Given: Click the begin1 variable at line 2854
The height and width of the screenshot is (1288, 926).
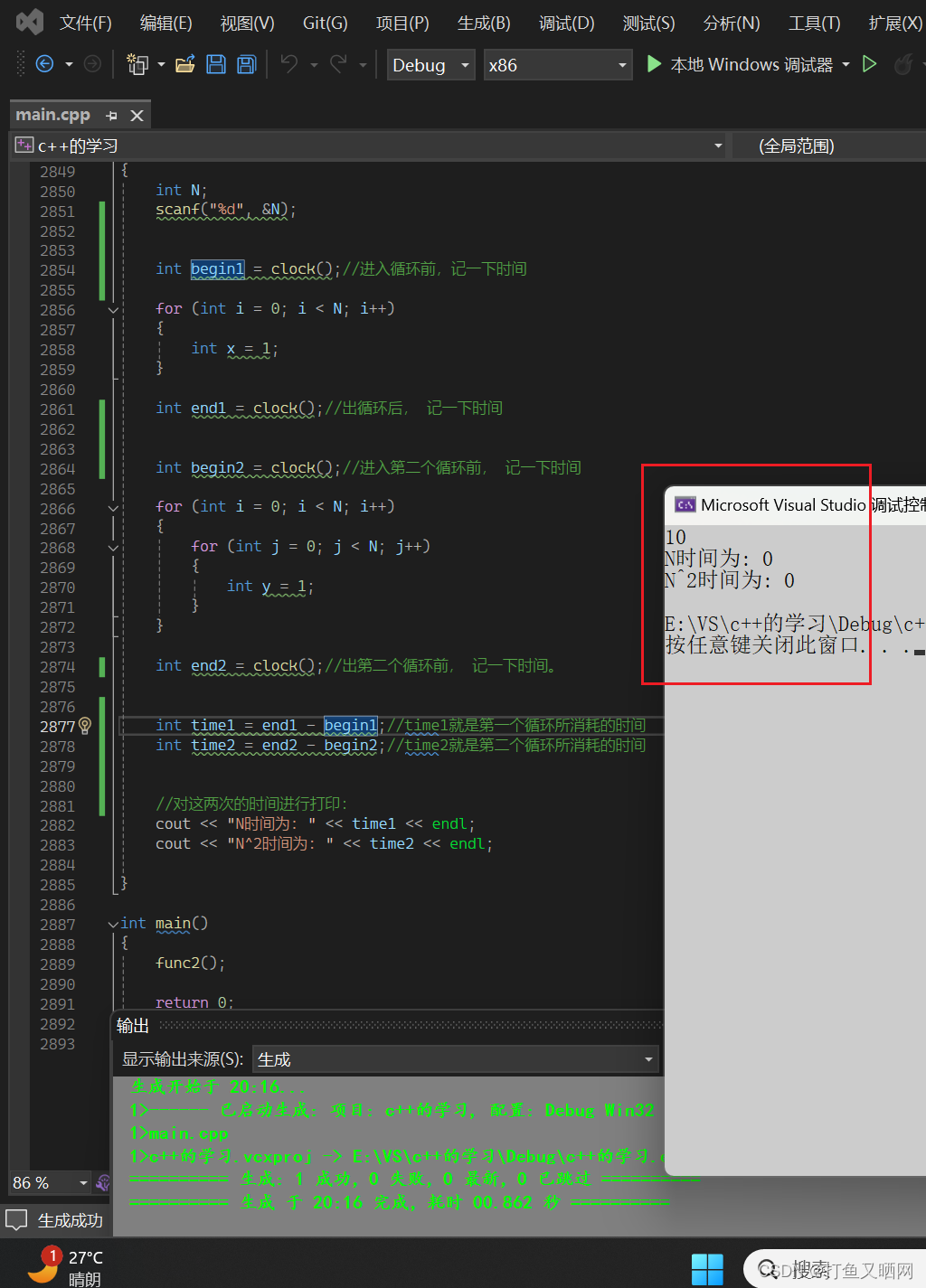Looking at the screenshot, I should [x=218, y=268].
